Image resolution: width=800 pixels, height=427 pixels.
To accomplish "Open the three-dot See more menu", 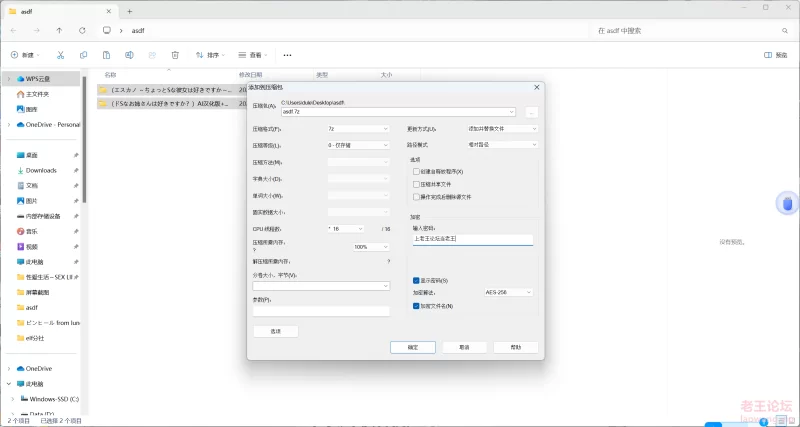I will pos(287,55).
